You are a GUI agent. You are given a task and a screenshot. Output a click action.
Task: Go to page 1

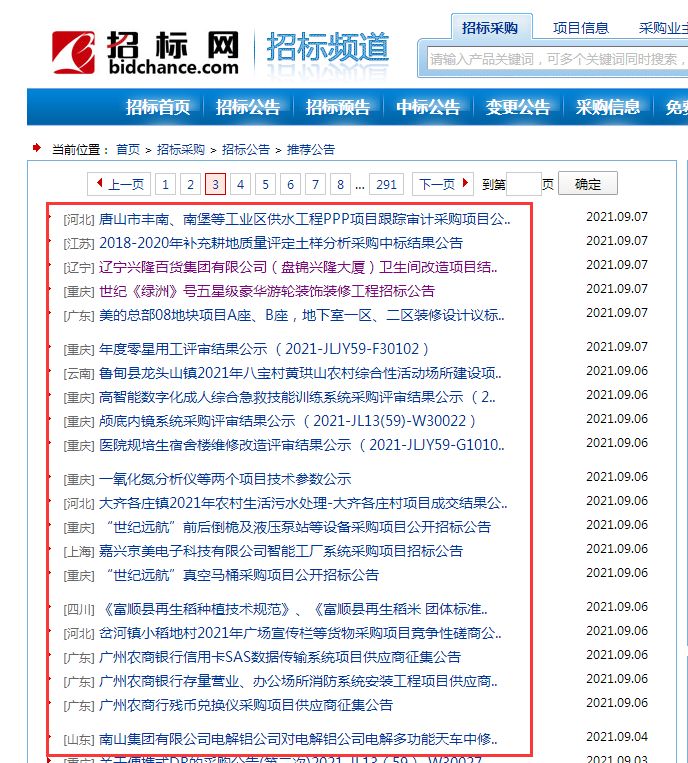[165, 184]
